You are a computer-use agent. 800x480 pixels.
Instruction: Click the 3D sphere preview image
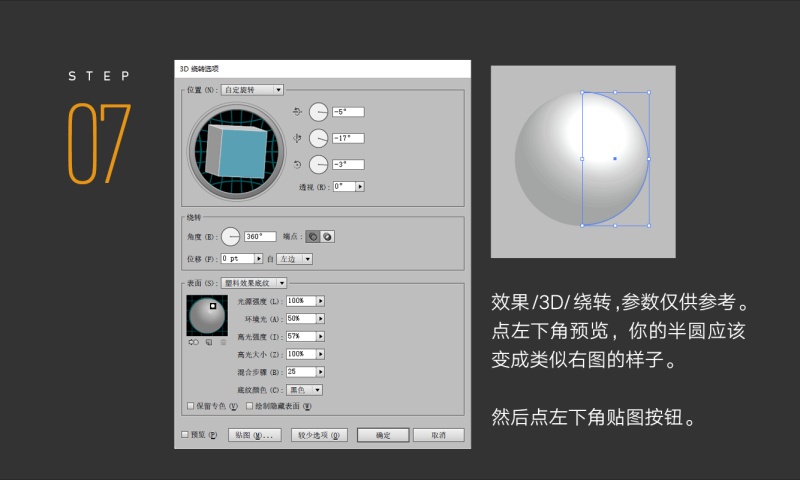(583, 161)
